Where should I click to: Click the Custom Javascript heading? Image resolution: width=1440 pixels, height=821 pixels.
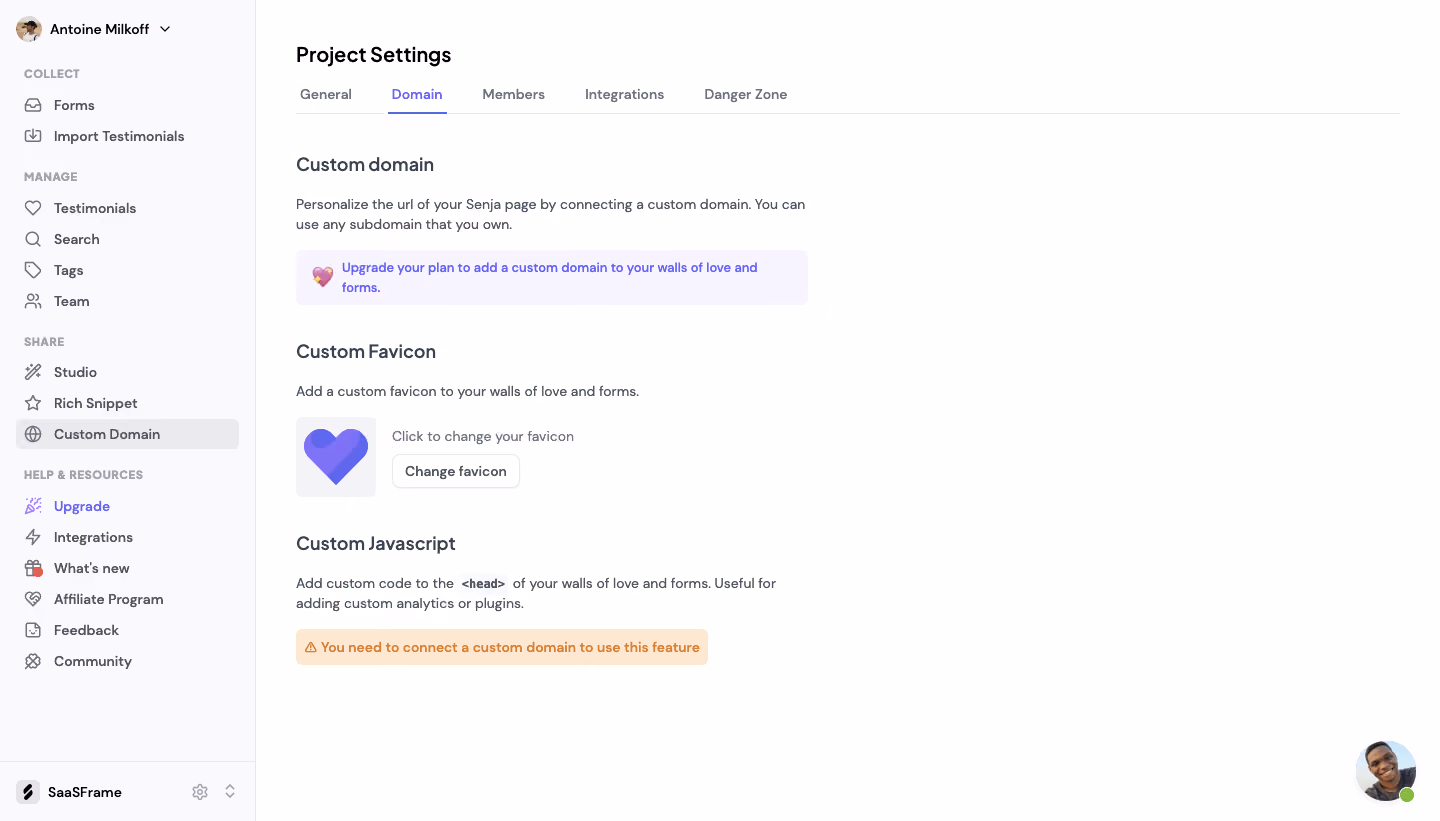click(376, 543)
